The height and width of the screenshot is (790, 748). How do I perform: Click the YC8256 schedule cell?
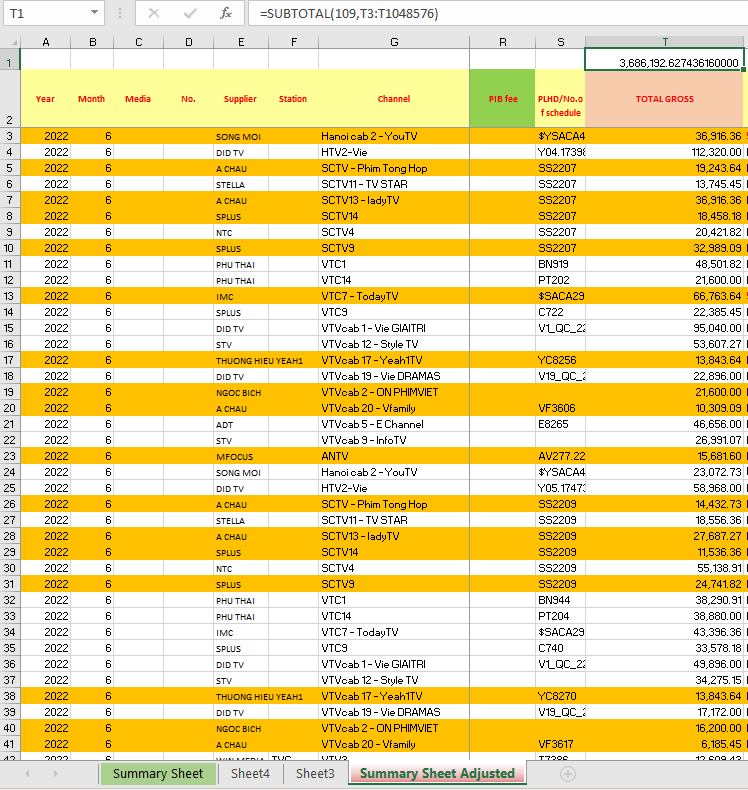(560, 360)
